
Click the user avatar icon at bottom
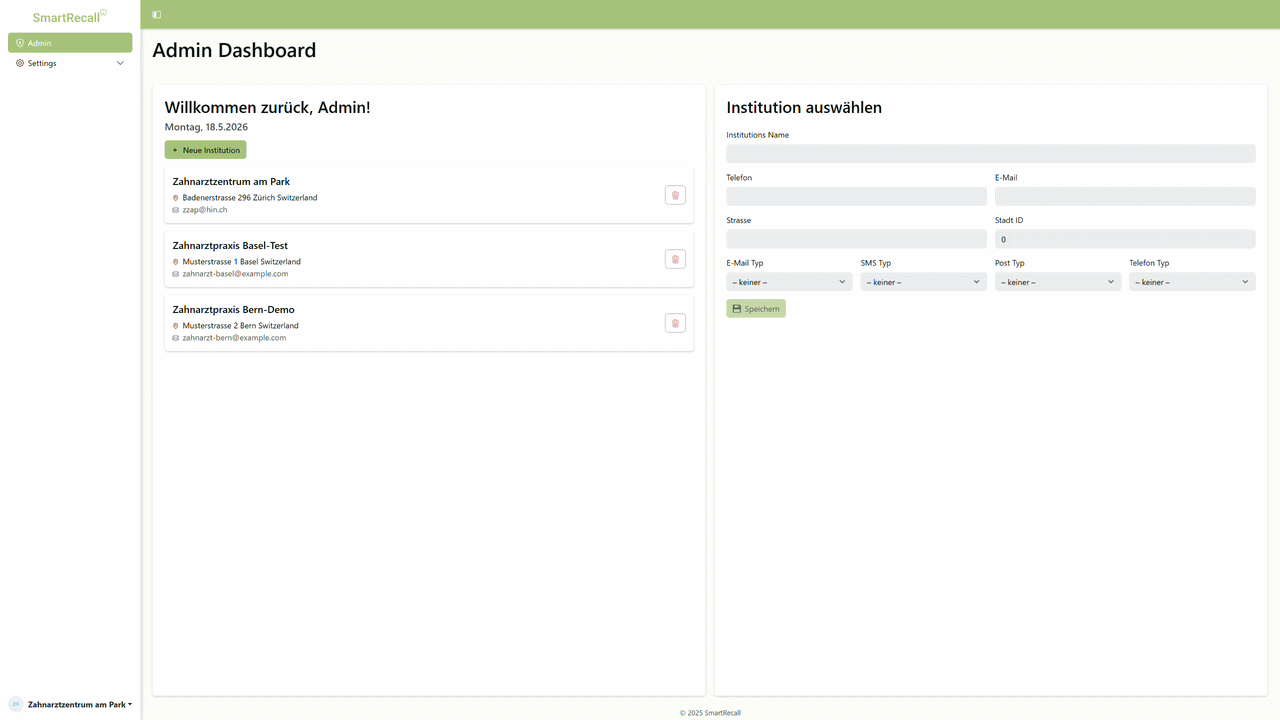(16, 704)
